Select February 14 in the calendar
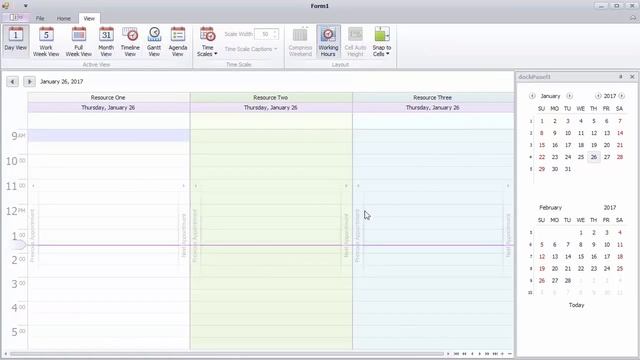This screenshot has height=360, width=640. 568,257
